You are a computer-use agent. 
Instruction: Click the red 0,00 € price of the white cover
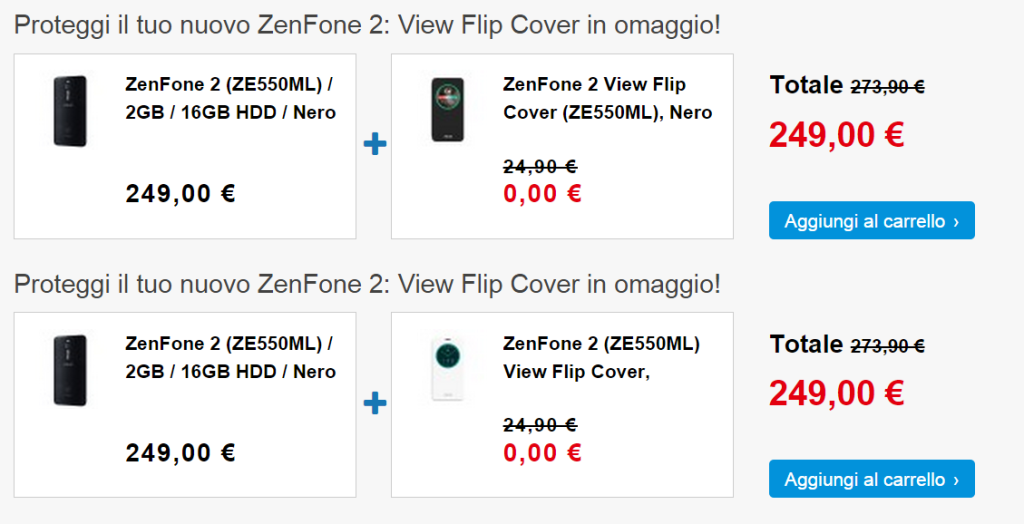tap(543, 452)
